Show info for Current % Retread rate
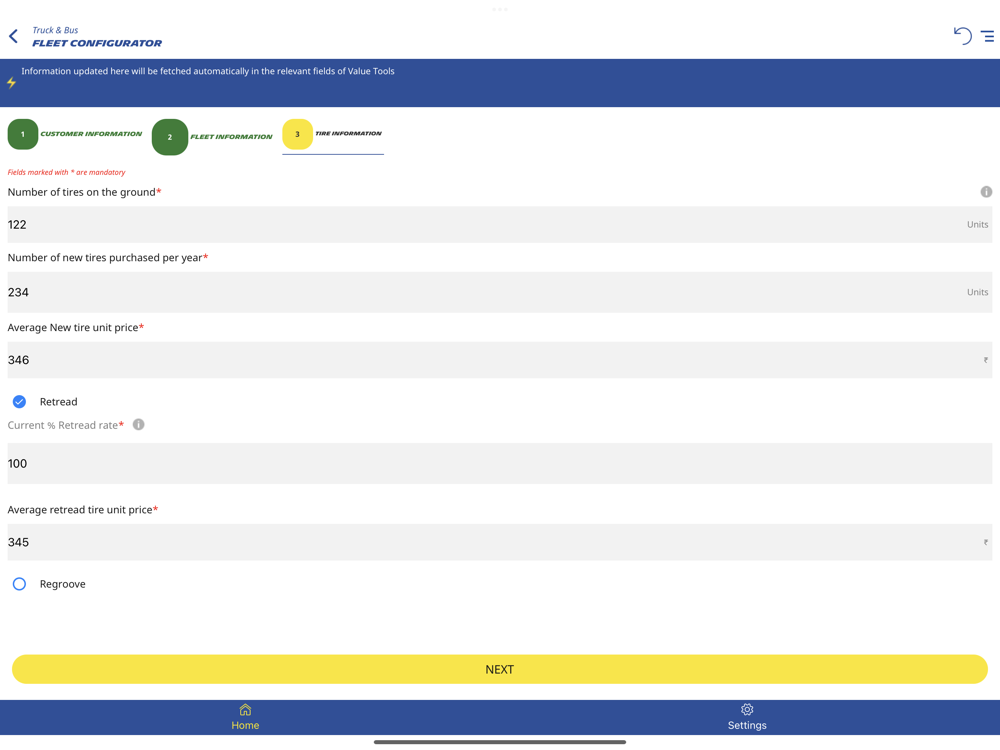Screen dimensions: 1000x750 click(138, 425)
